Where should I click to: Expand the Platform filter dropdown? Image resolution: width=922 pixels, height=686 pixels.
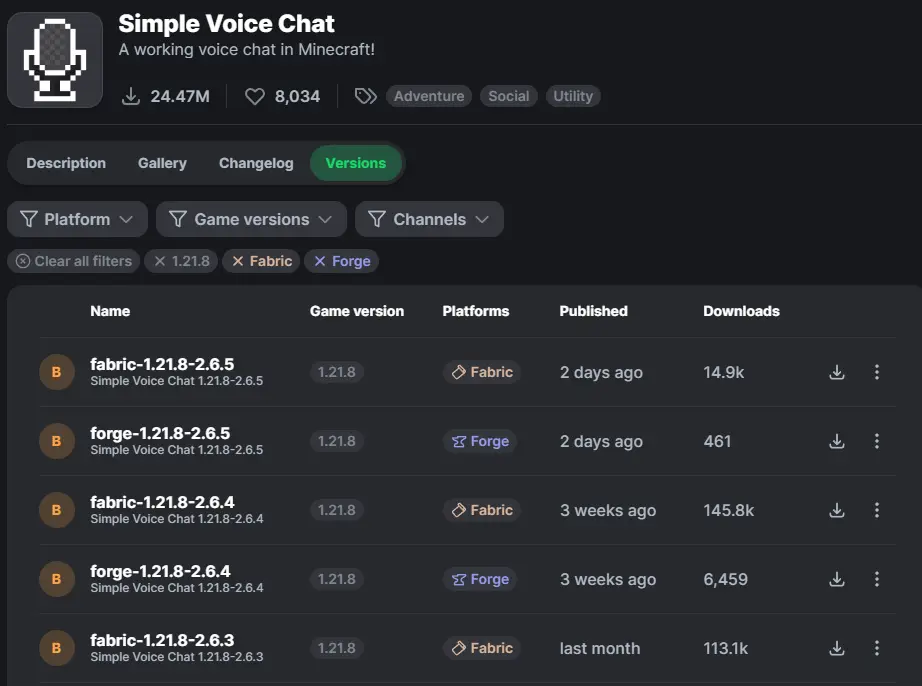(77, 219)
